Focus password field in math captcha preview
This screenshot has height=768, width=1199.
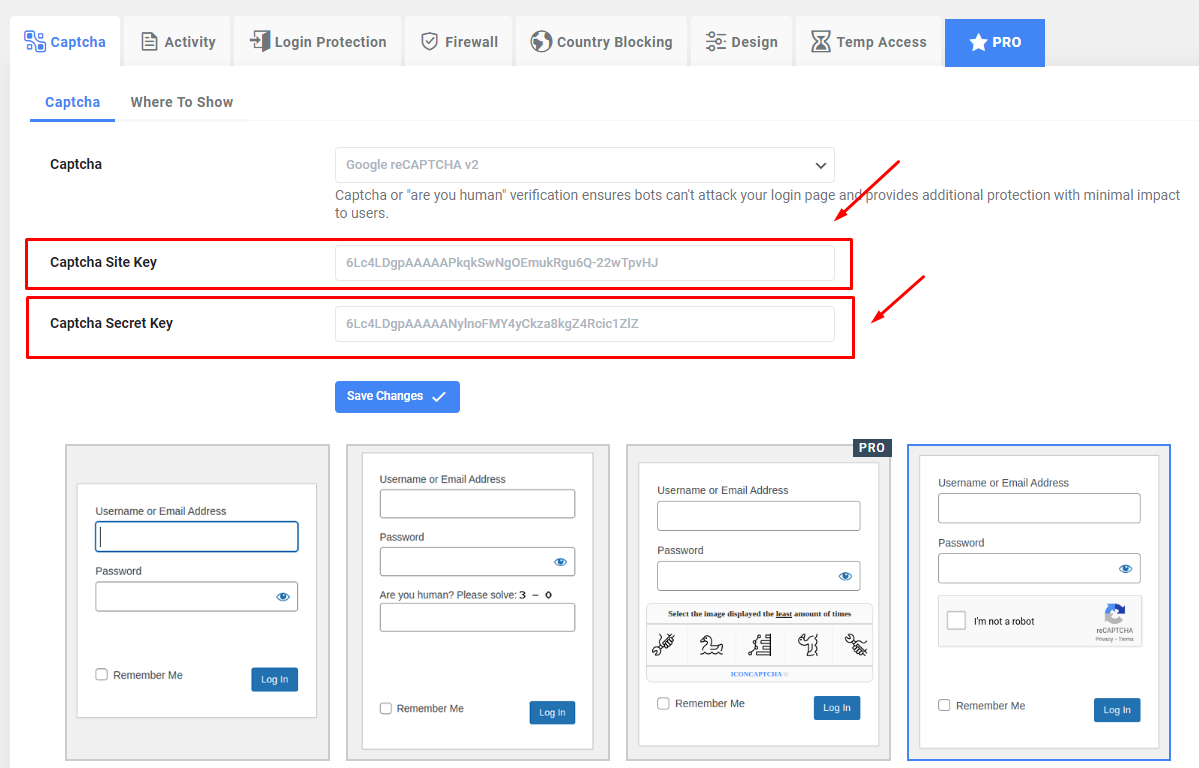point(477,561)
